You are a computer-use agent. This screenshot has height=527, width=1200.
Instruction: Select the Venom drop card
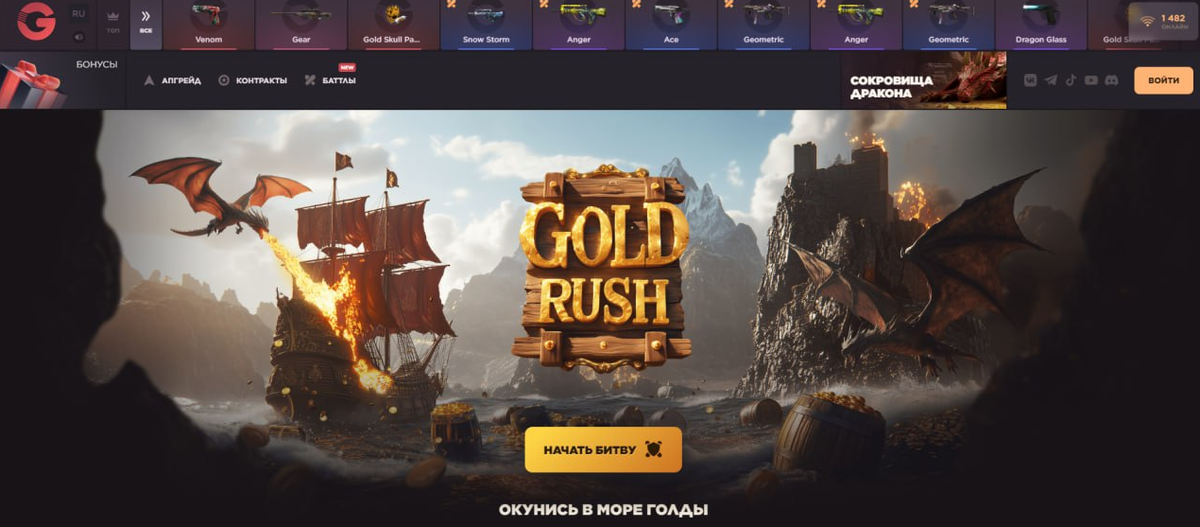coord(209,25)
